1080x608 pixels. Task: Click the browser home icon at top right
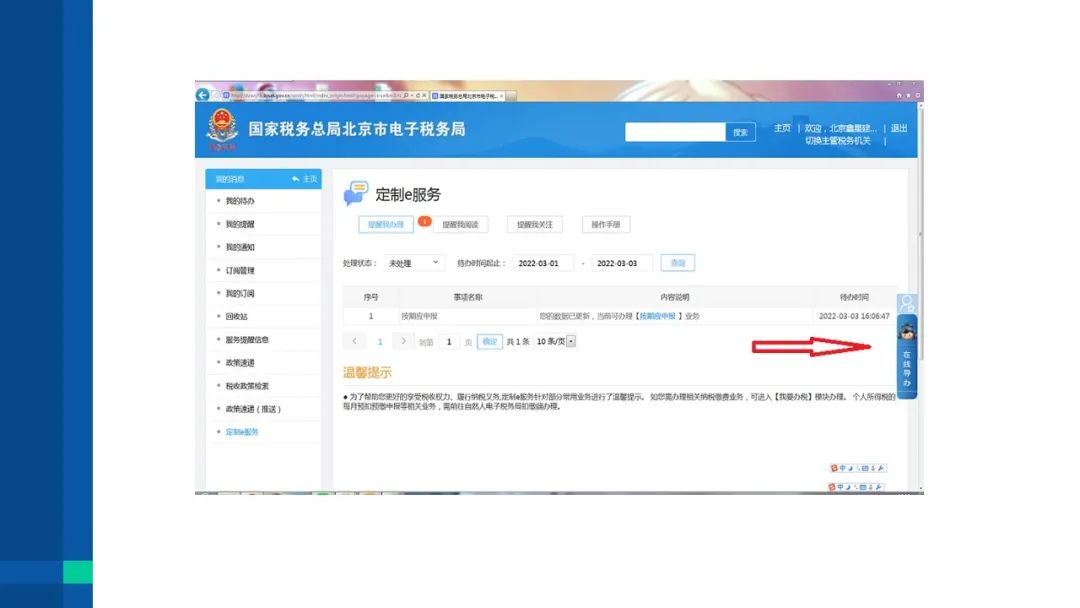tap(899, 96)
